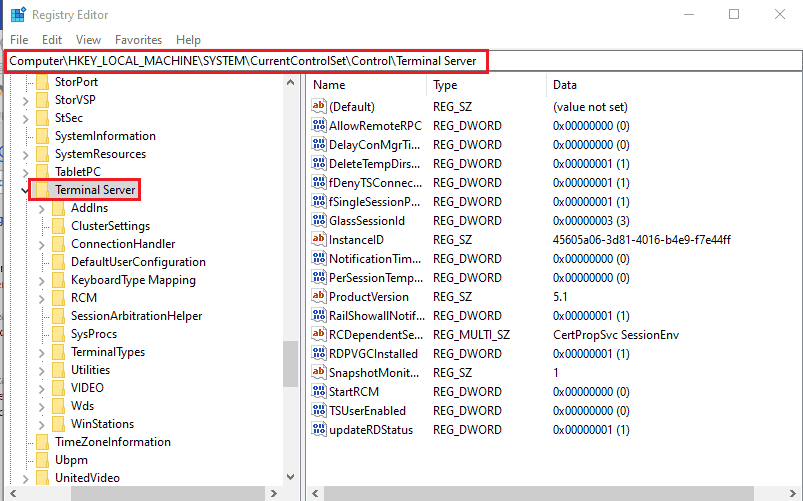
Task: Click the 0x00000003 (3) data value
Action: point(591,220)
